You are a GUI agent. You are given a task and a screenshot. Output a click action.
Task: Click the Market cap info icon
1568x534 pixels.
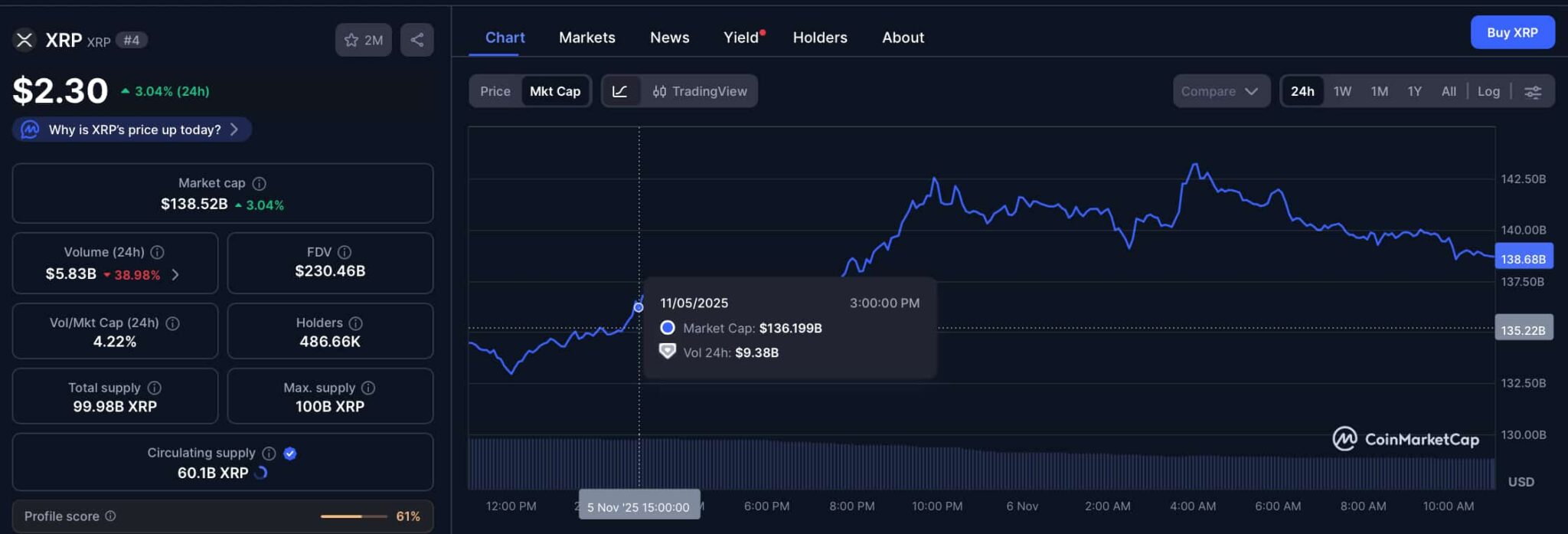(x=260, y=184)
